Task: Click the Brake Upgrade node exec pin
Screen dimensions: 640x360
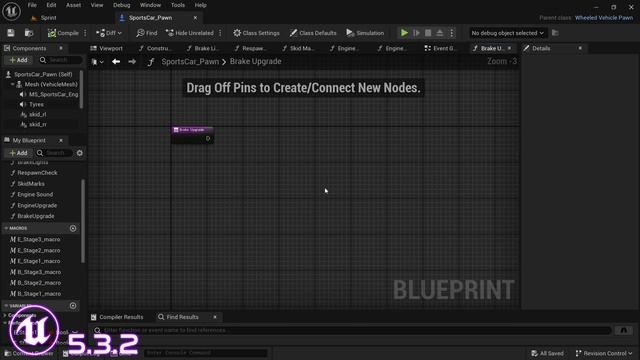Action: tap(208, 138)
